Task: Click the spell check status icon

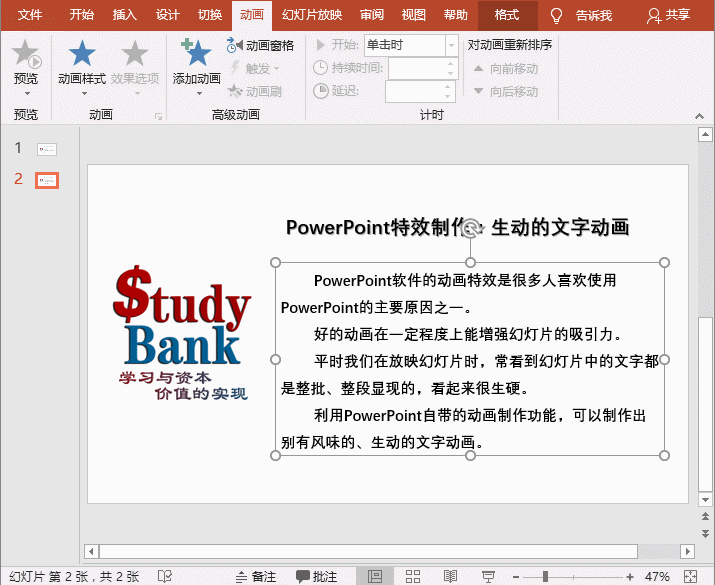Action: click(165, 577)
